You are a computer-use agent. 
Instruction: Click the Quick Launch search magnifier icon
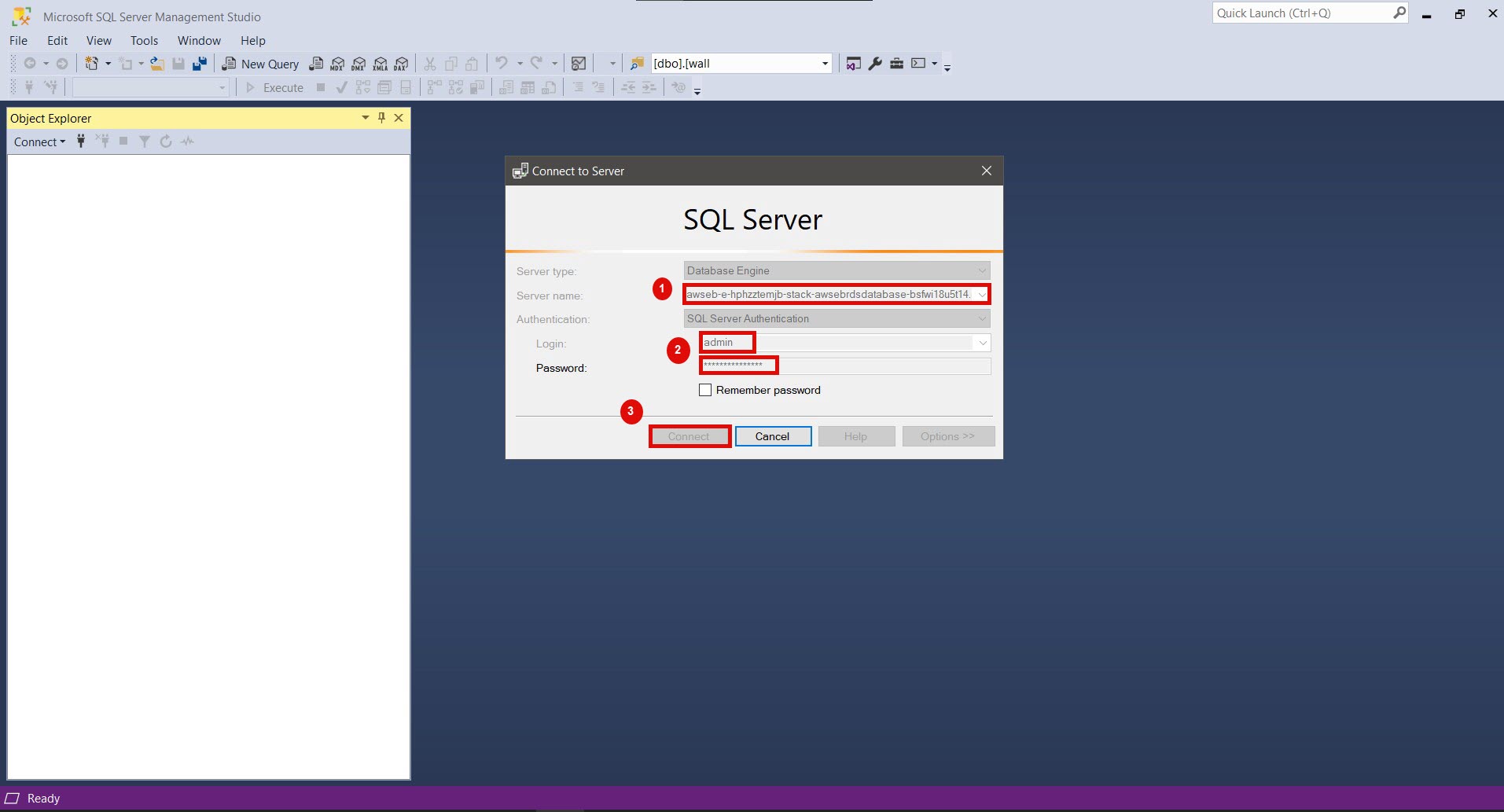pyautogui.click(x=1399, y=13)
